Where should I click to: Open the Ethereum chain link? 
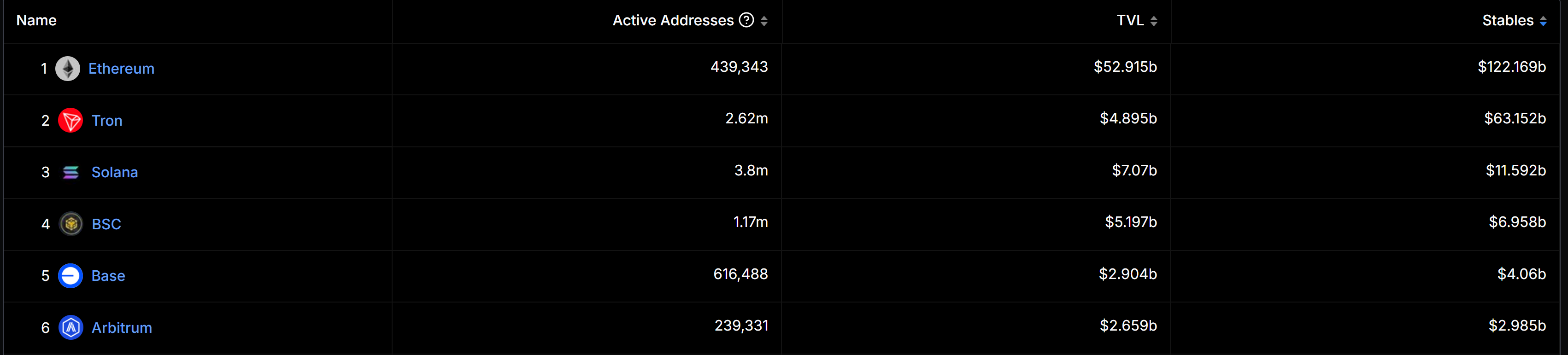pyautogui.click(x=121, y=69)
